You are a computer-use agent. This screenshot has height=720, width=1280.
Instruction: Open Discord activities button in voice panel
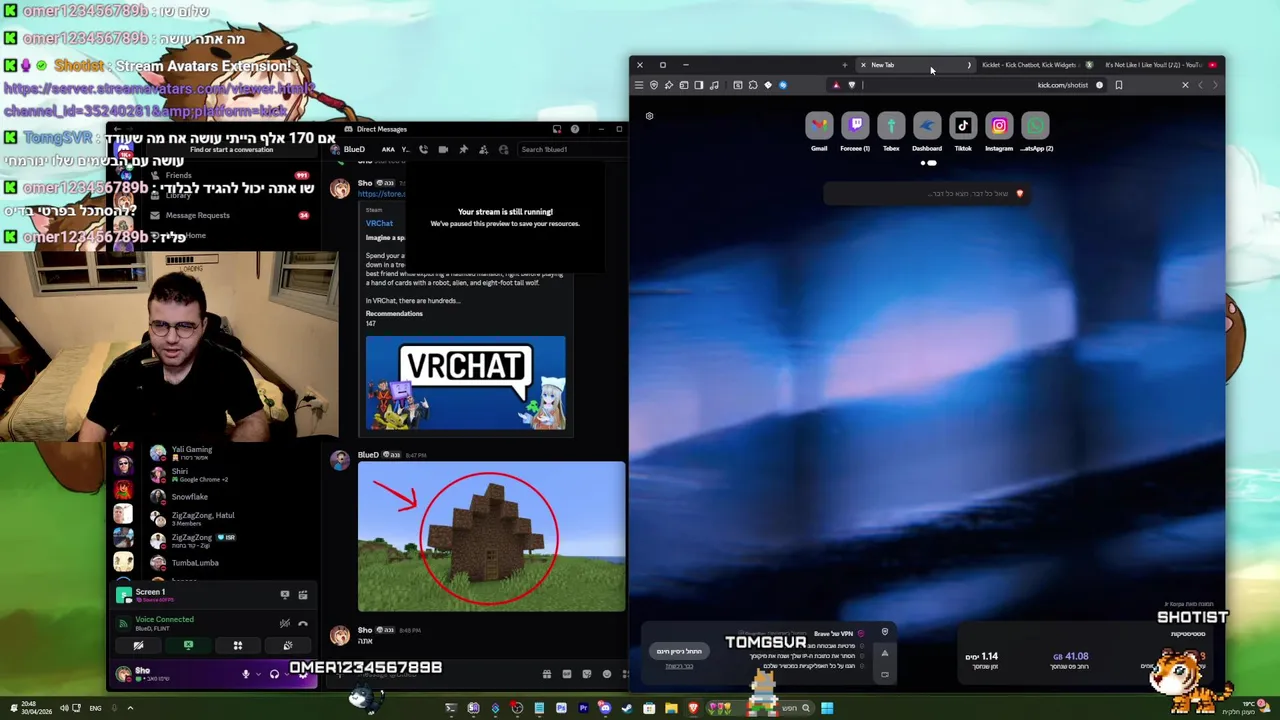tap(238, 646)
